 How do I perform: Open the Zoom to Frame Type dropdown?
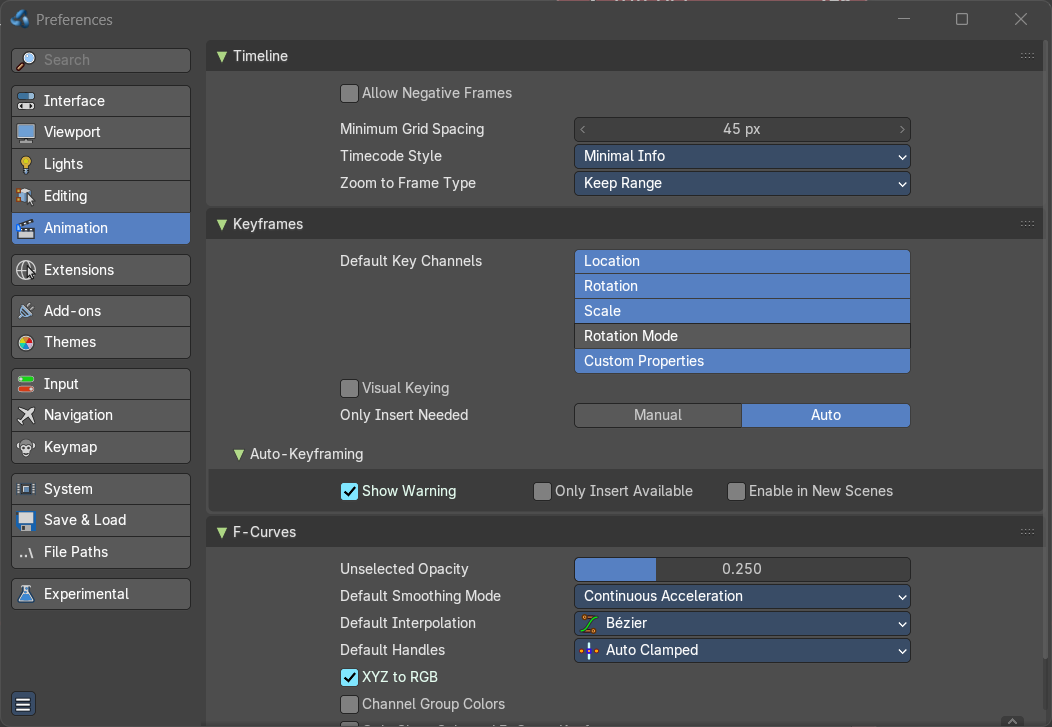742,184
